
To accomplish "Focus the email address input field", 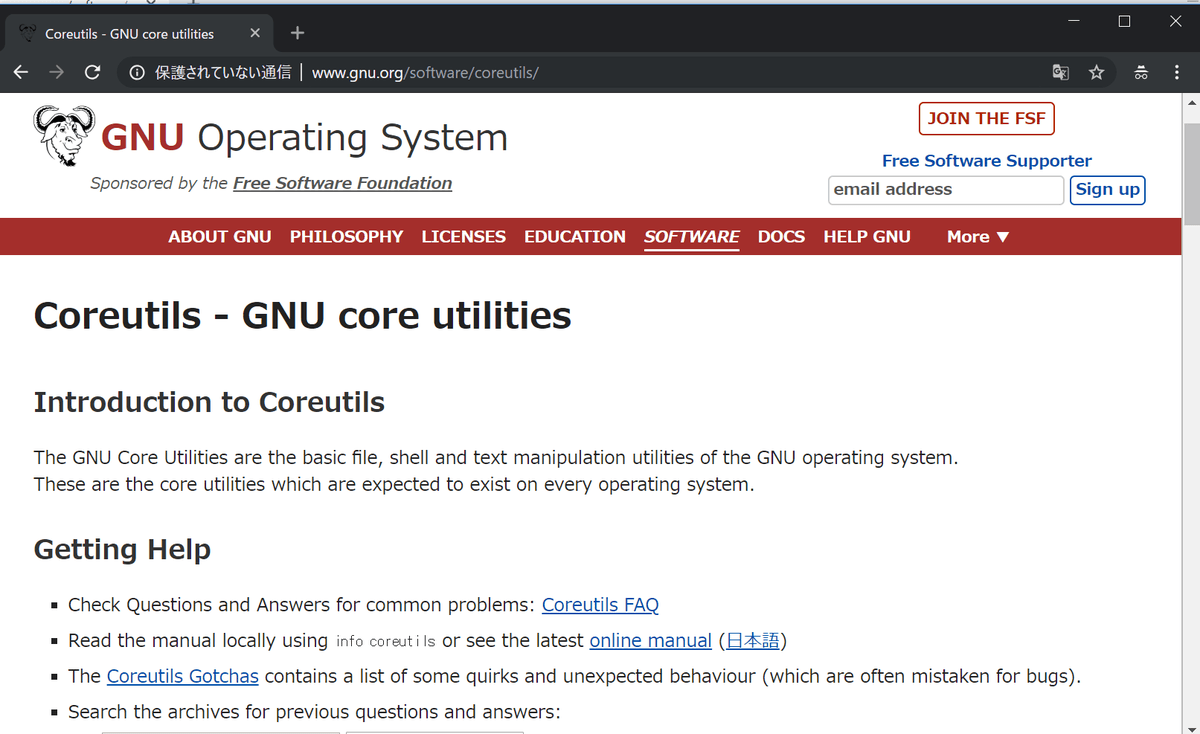I will [945, 190].
